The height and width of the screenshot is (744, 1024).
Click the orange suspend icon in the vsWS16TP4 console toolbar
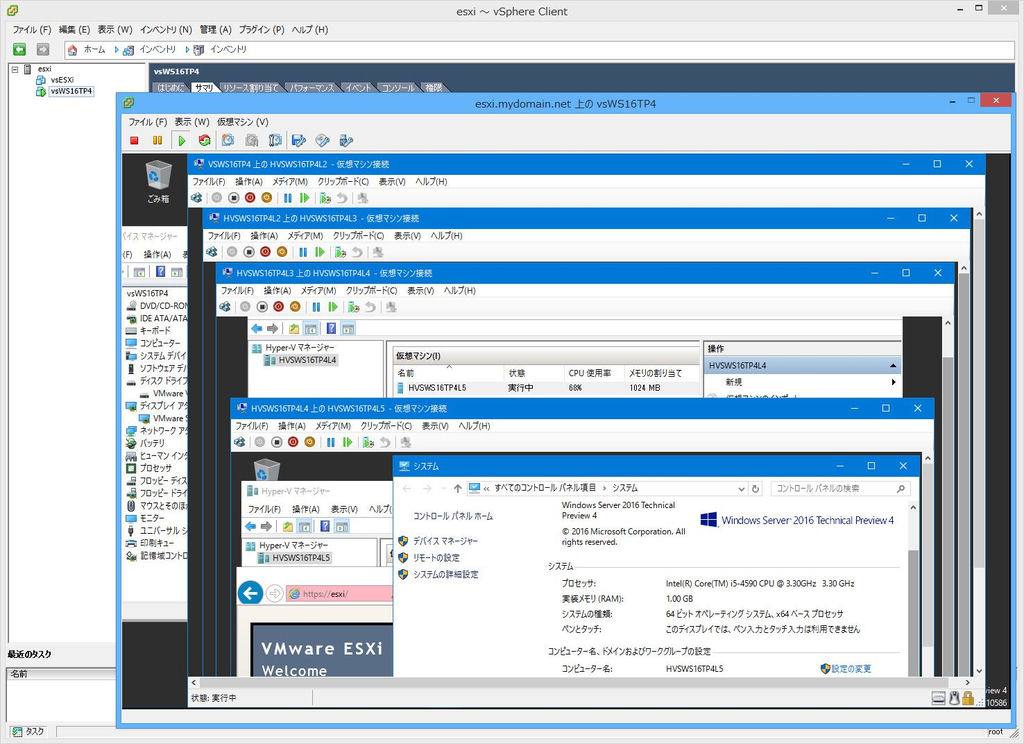click(157, 140)
